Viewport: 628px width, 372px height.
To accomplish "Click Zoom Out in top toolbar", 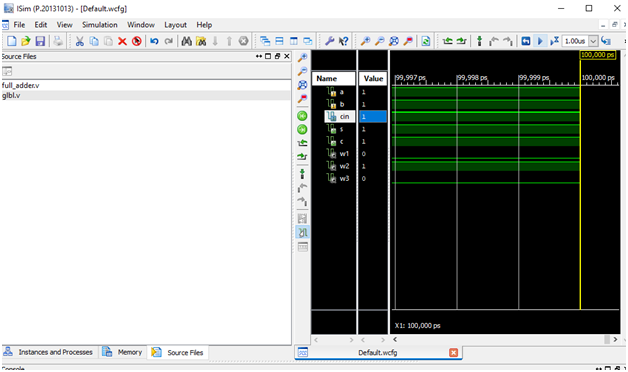I will click(380, 41).
